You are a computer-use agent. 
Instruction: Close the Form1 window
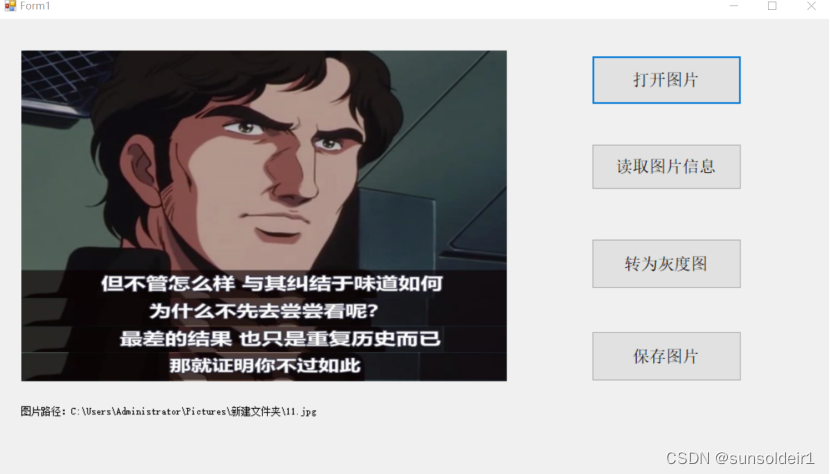point(811,6)
